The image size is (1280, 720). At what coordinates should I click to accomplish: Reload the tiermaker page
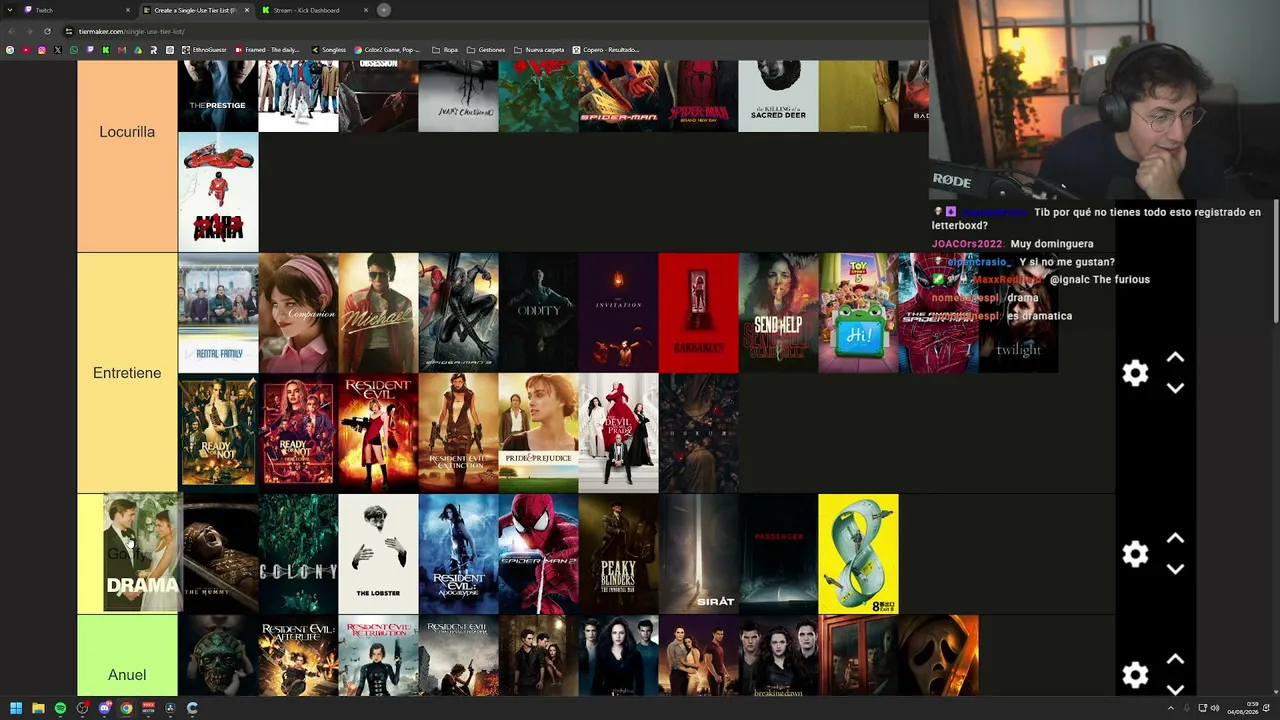[x=47, y=31]
